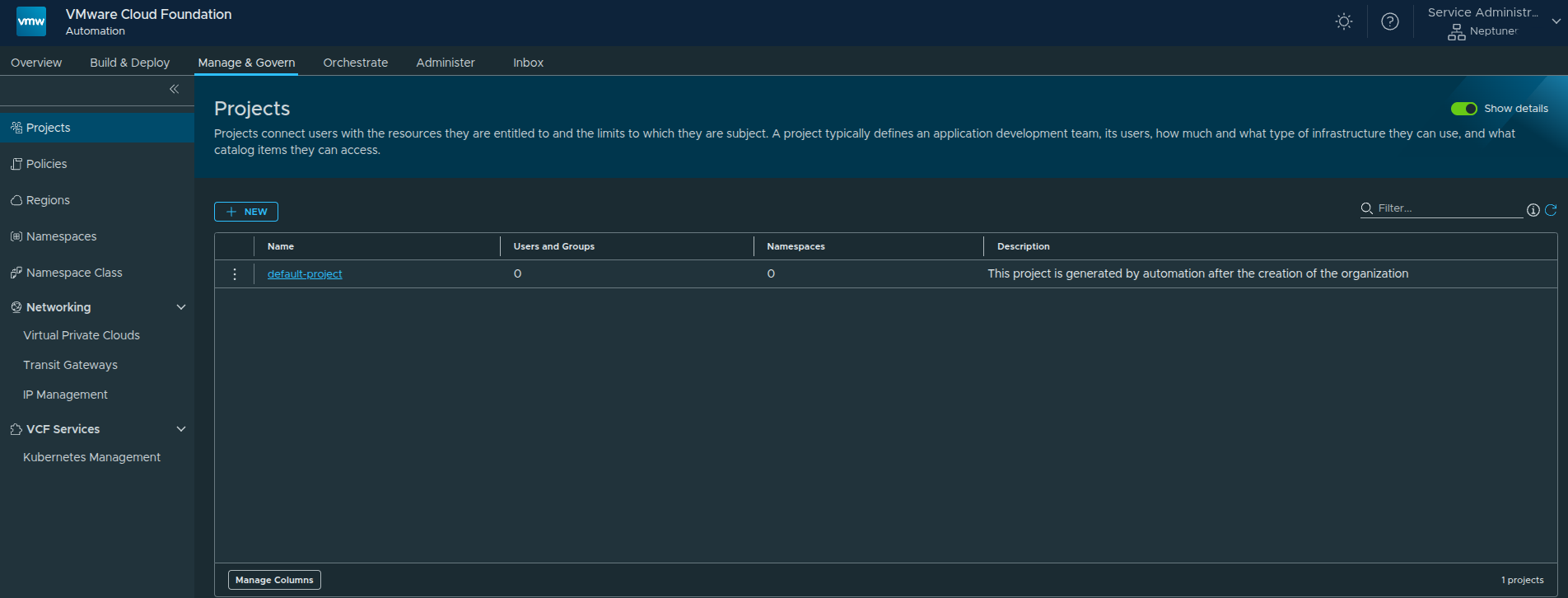The image size is (1568, 598).
Task: Toggle light/dark theme sun icon
Action: (x=1344, y=21)
